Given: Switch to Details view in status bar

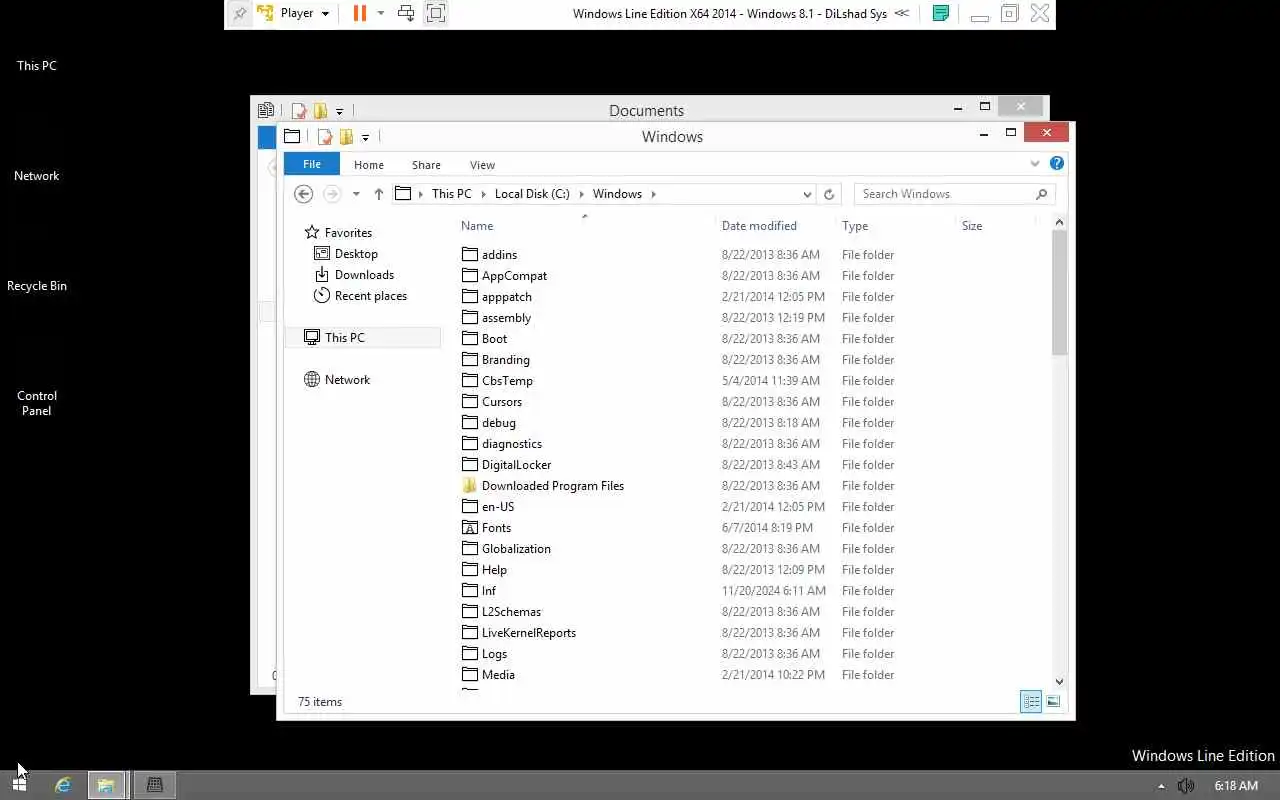Looking at the screenshot, I should click(1031, 702).
